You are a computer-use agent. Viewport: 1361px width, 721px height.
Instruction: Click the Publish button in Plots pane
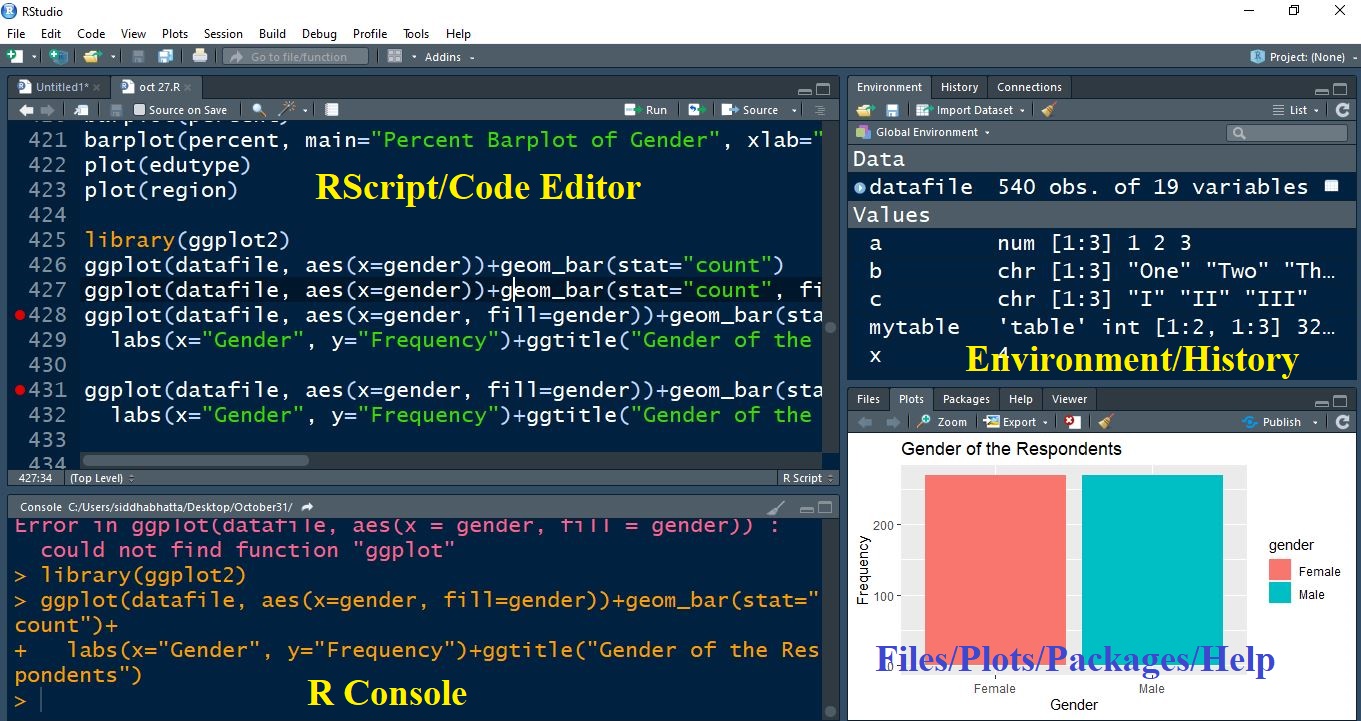click(x=1272, y=422)
